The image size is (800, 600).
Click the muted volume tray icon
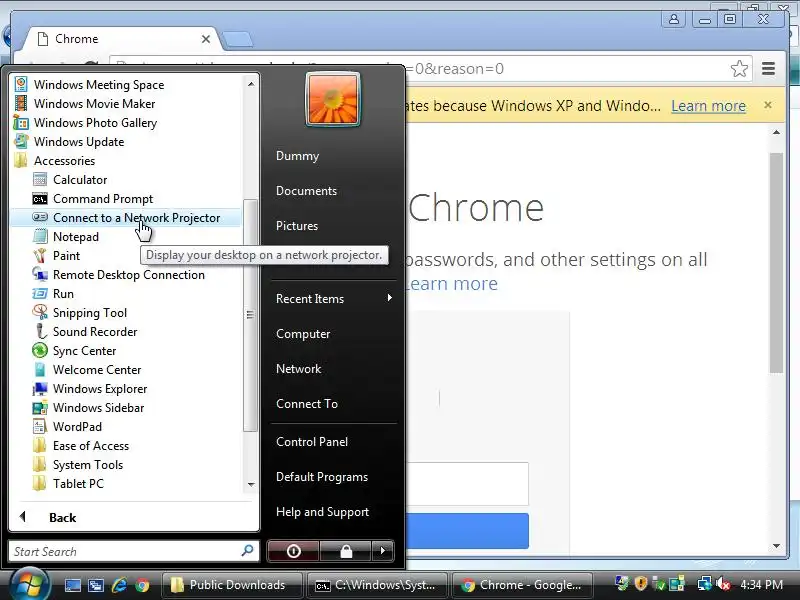(x=723, y=584)
